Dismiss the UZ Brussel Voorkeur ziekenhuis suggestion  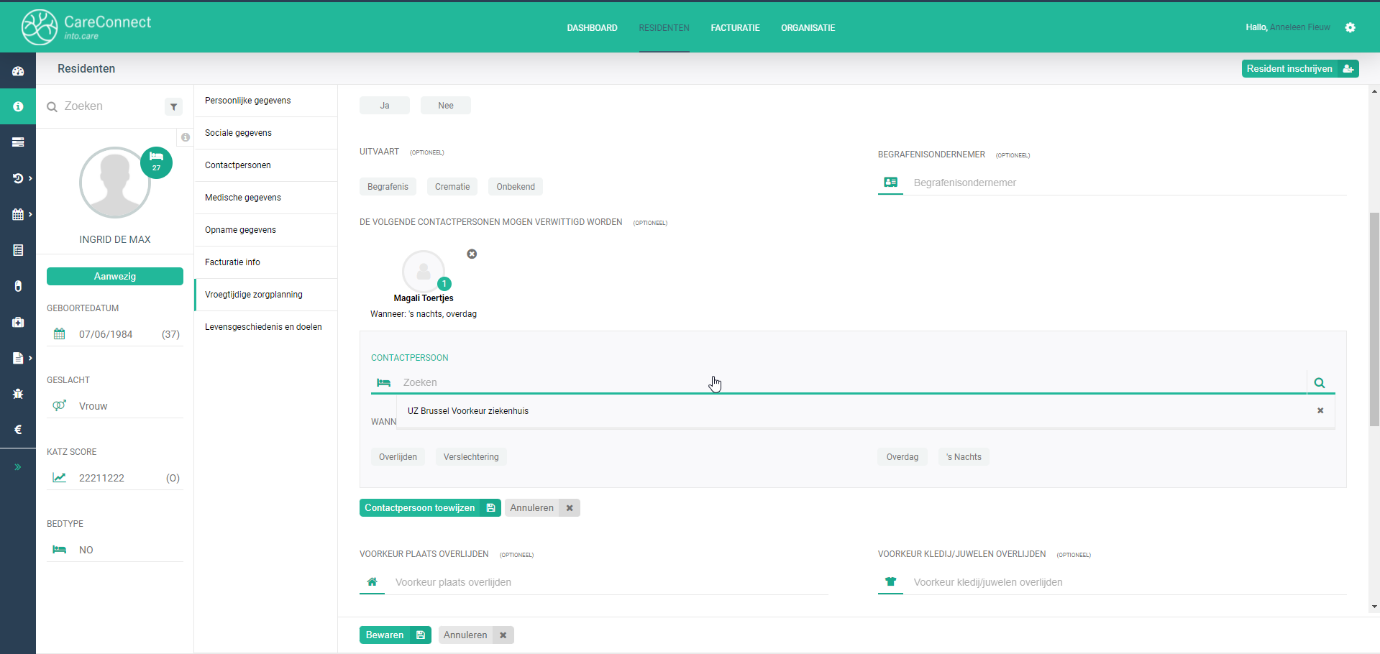(1320, 411)
